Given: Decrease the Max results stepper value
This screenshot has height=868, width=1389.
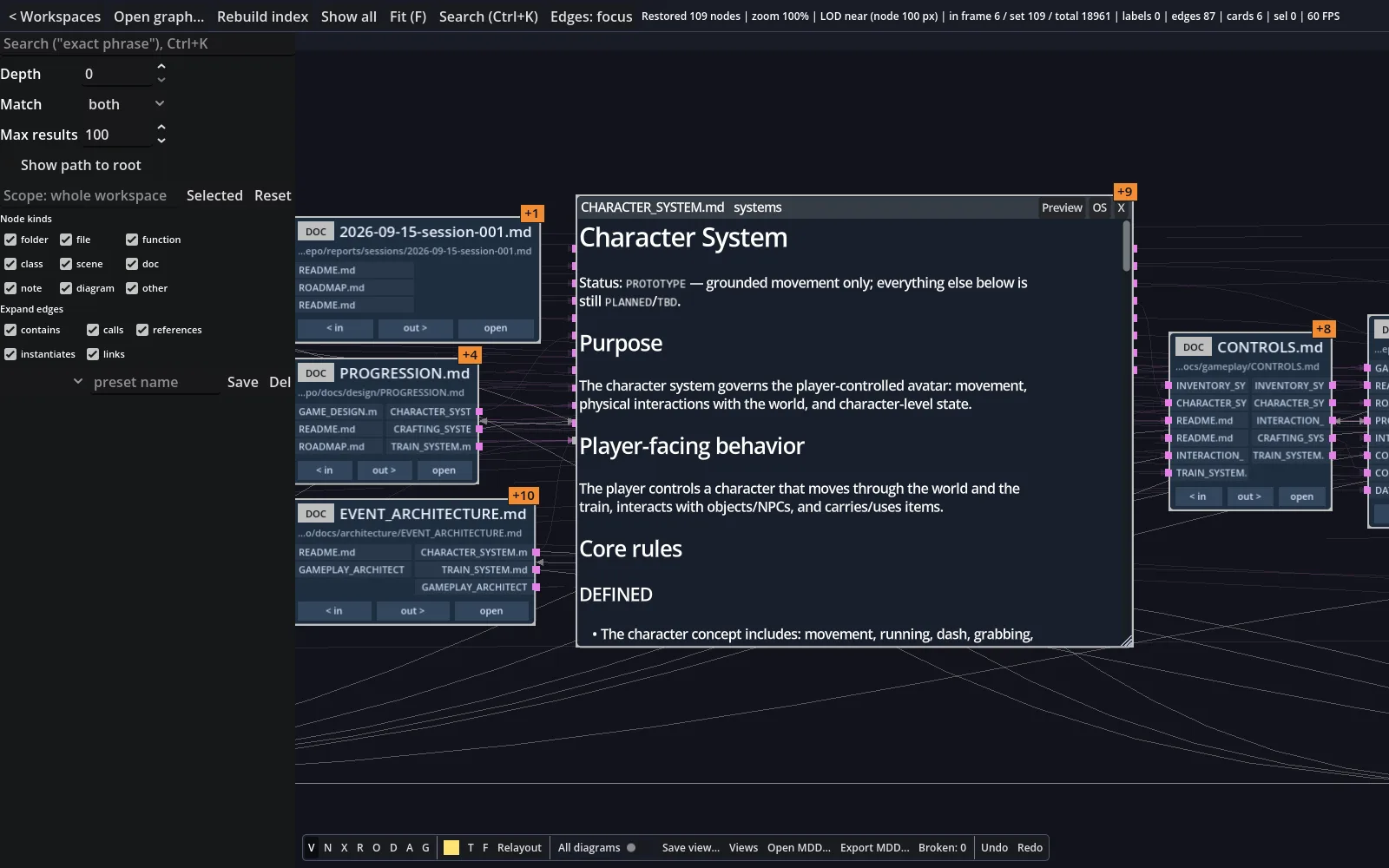Looking at the screenshot, I should (x=161, y=141).
